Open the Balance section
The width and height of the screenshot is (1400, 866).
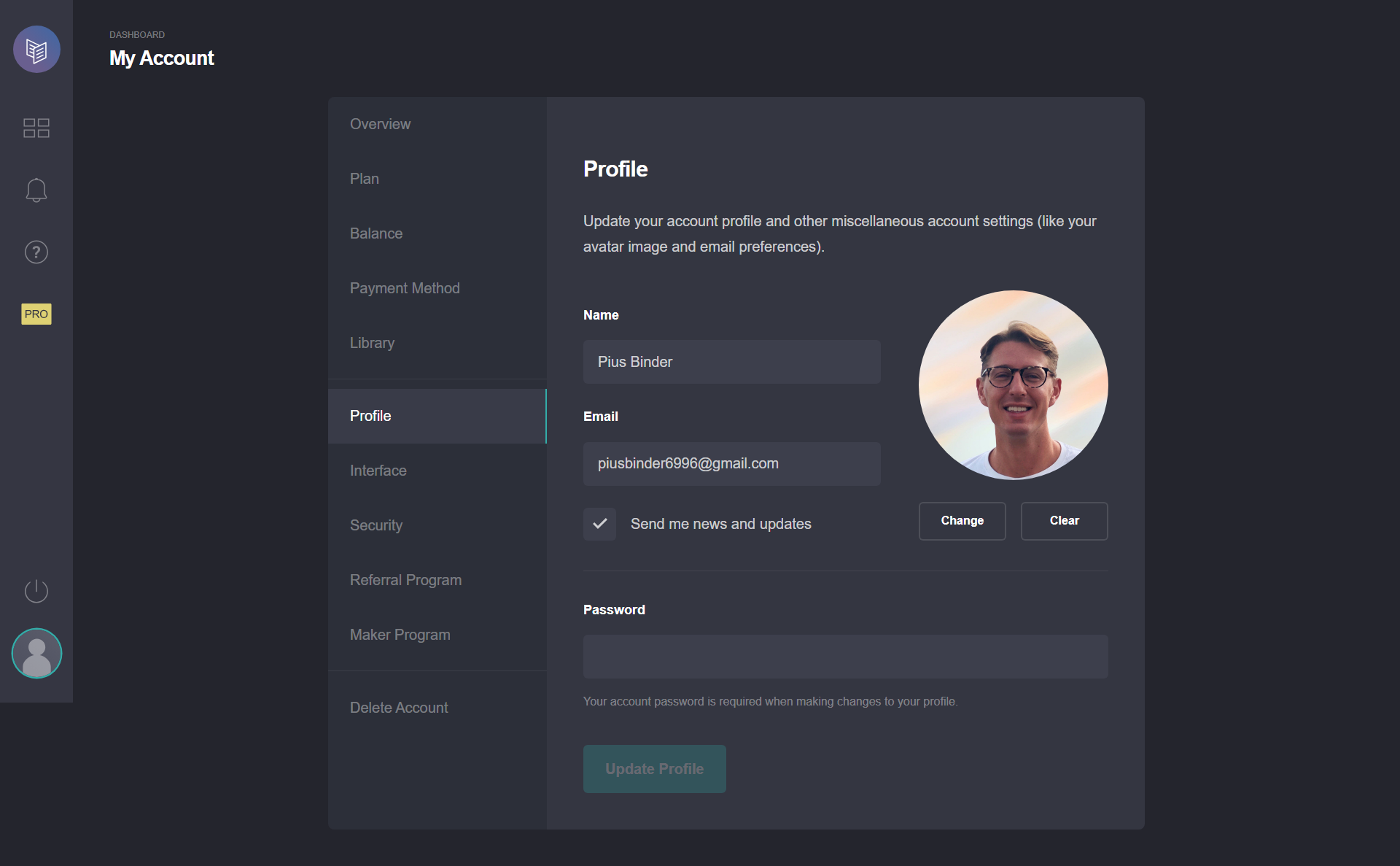[437, 233]
